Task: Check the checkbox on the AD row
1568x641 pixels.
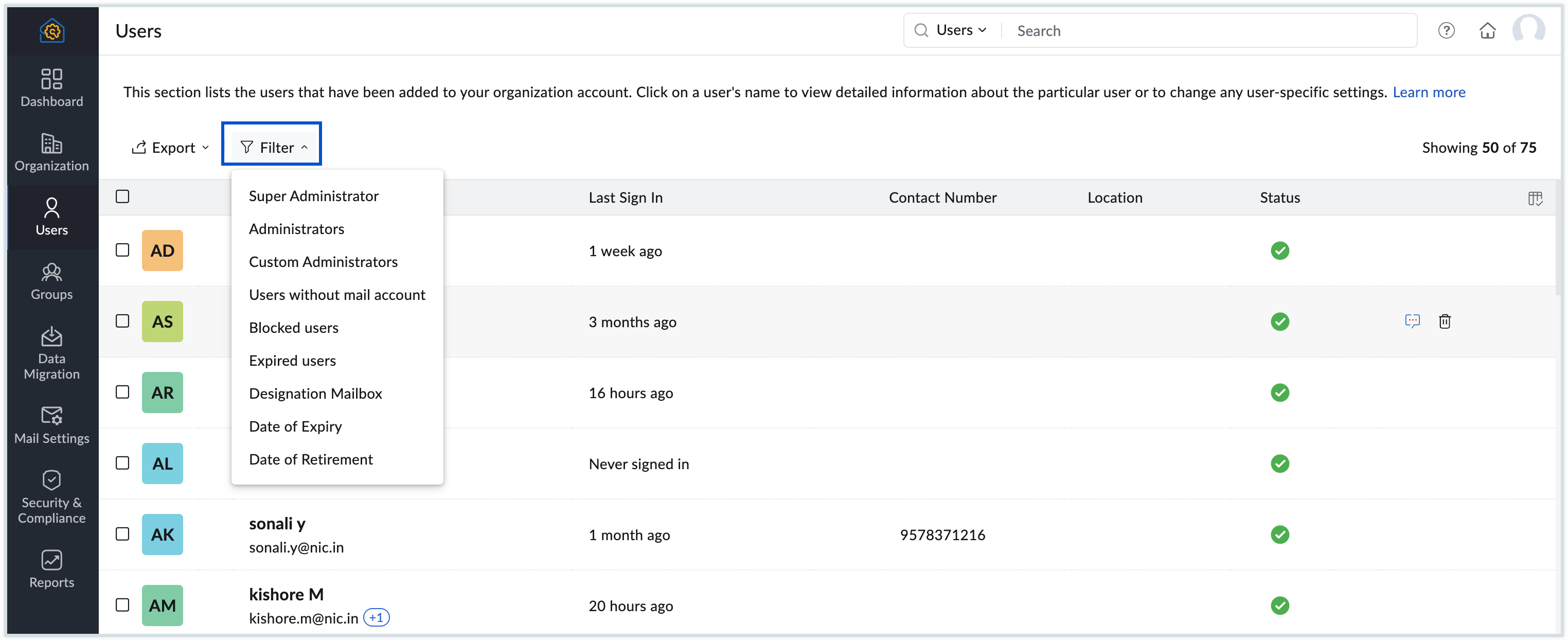Action: (x=122, y=250)
